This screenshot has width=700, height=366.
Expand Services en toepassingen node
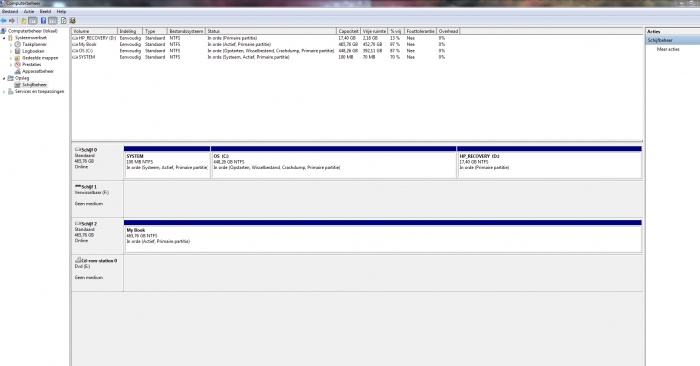pyautogui.click(x=4, y=92)
